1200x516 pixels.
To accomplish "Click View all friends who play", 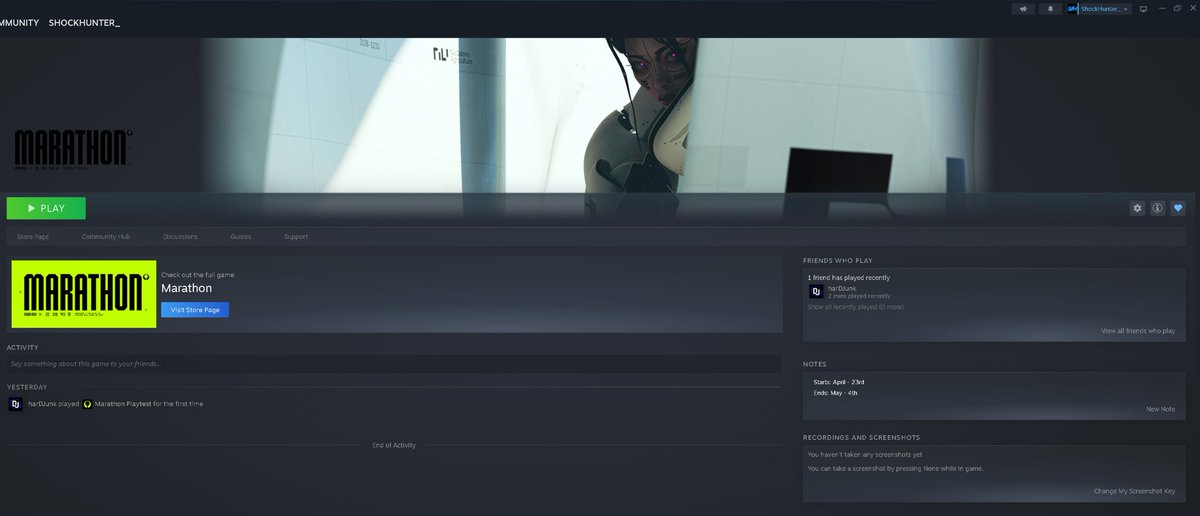I will pos(1138,330).
